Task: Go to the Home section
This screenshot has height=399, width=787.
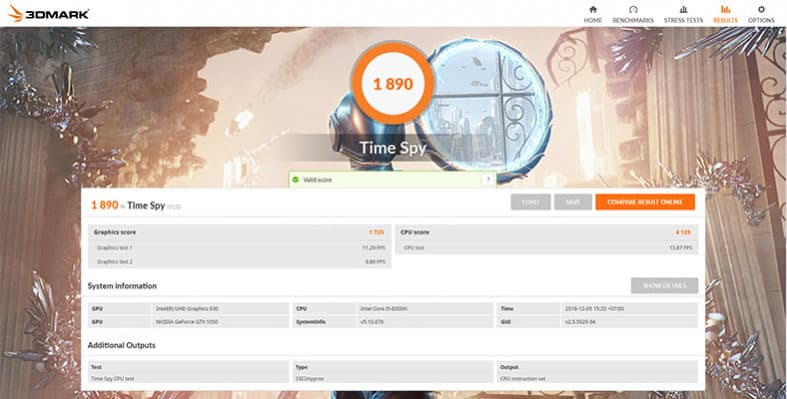Action: point(592,14)
